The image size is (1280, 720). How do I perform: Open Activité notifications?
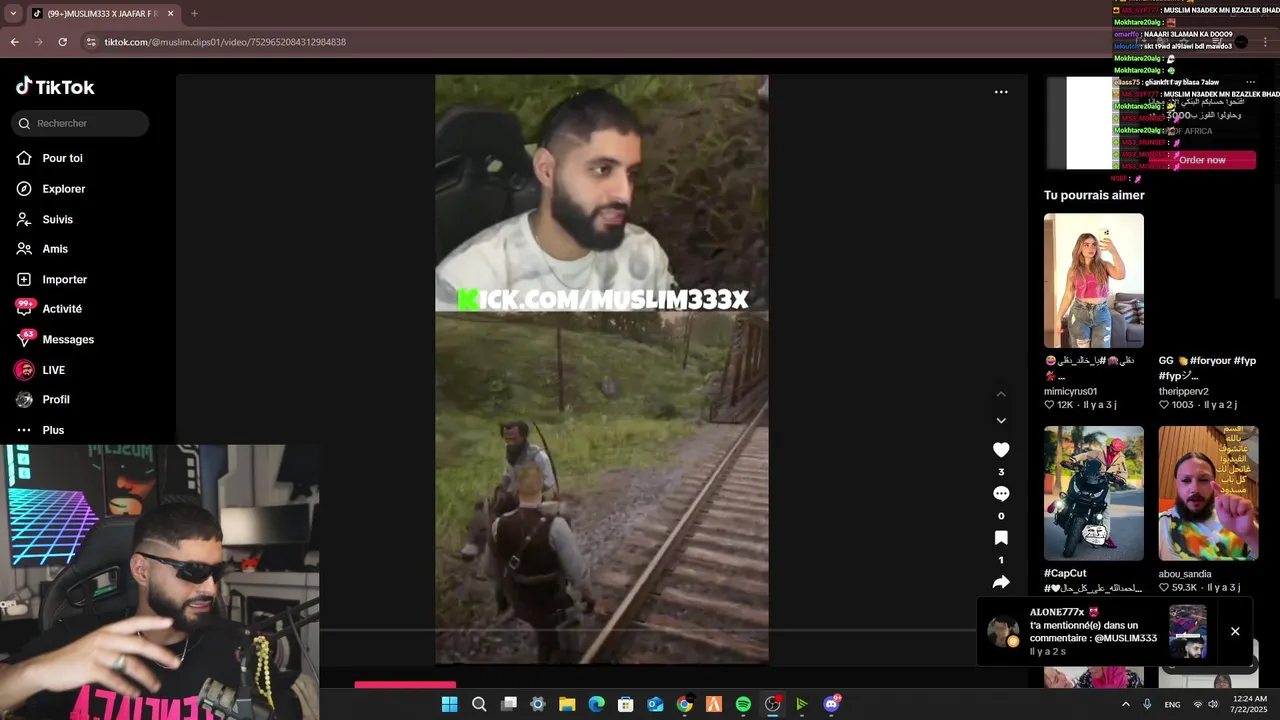click(x=62, y=309)
